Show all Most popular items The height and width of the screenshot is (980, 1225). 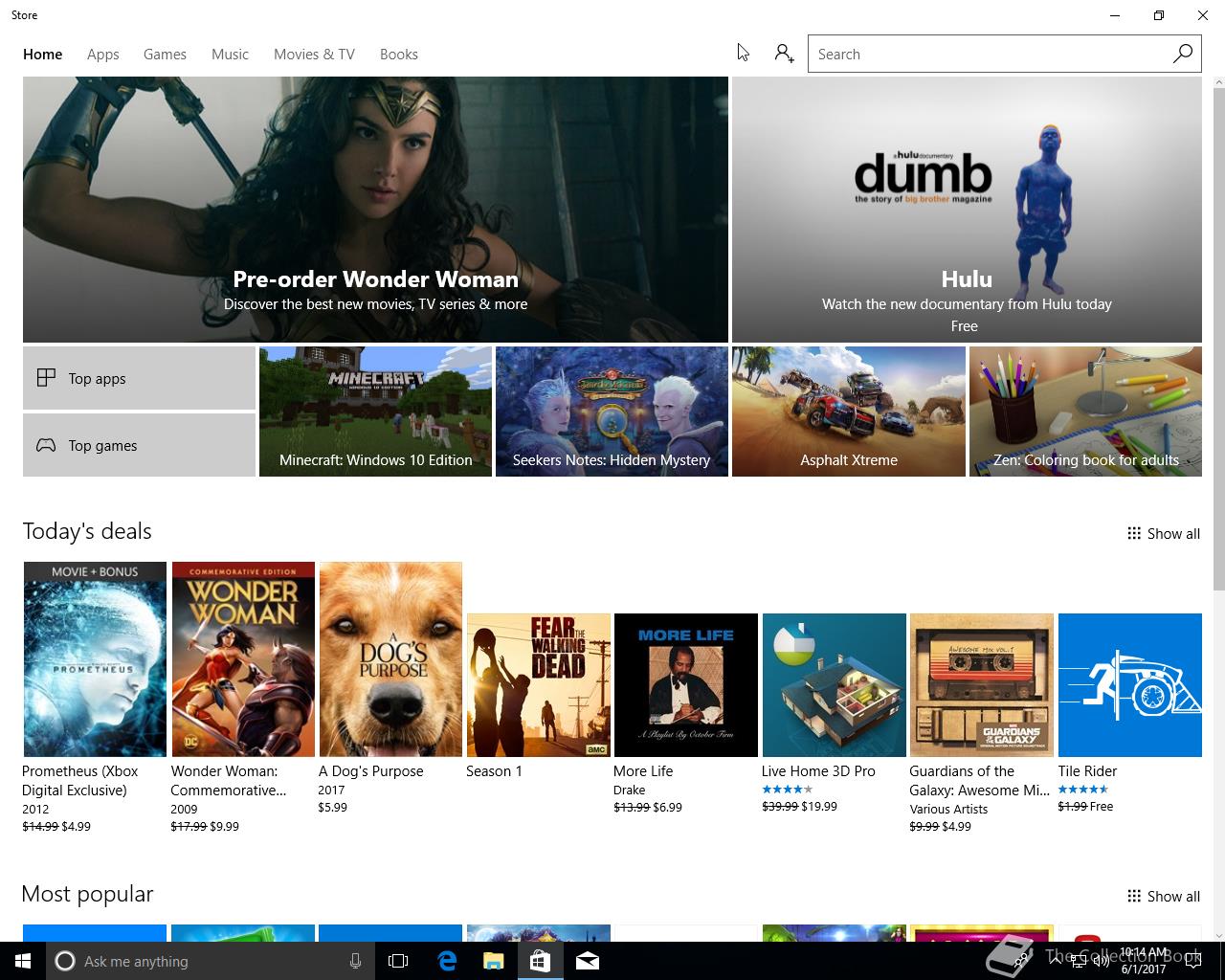point(1163,896)
